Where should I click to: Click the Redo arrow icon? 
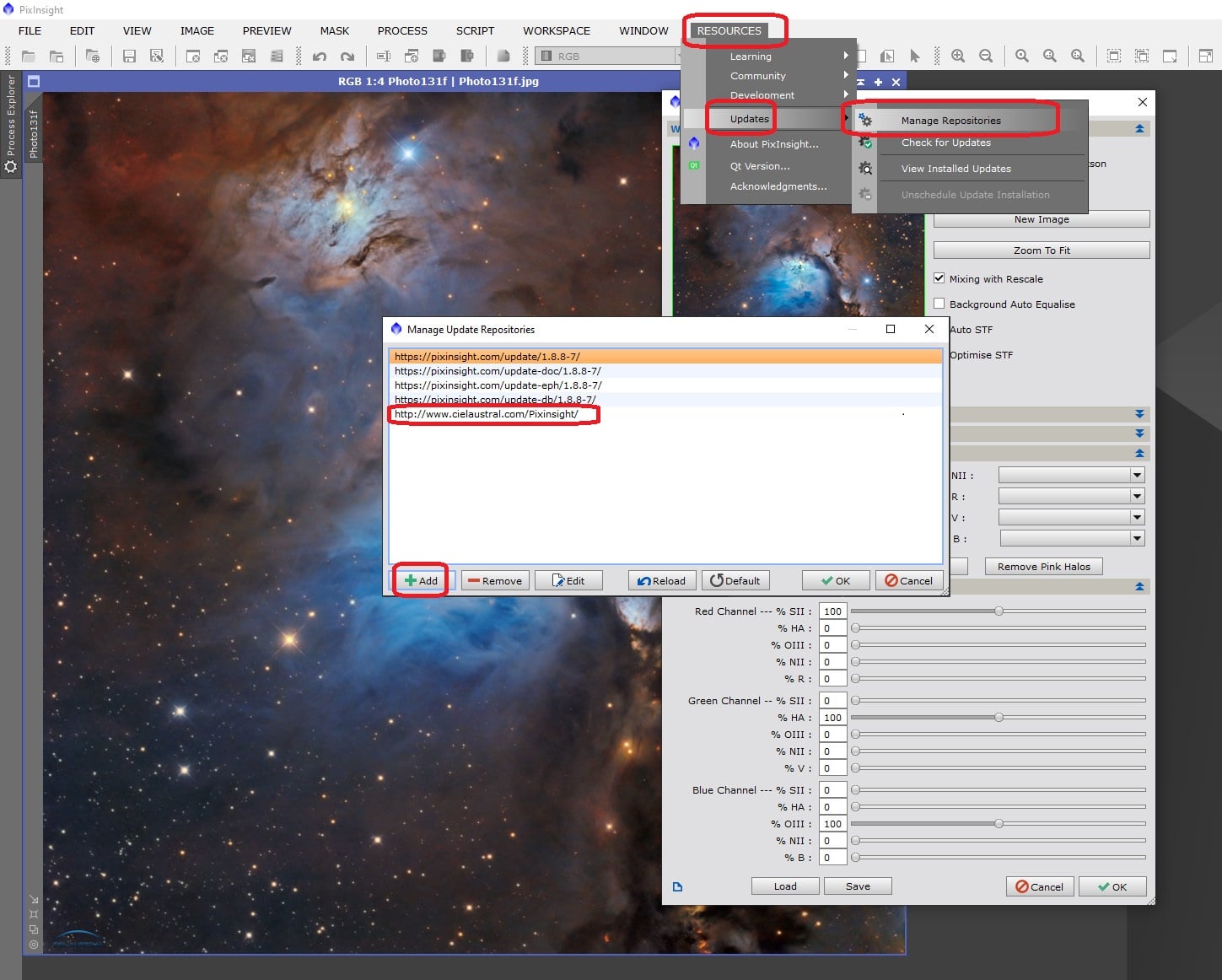click(347, 57)
